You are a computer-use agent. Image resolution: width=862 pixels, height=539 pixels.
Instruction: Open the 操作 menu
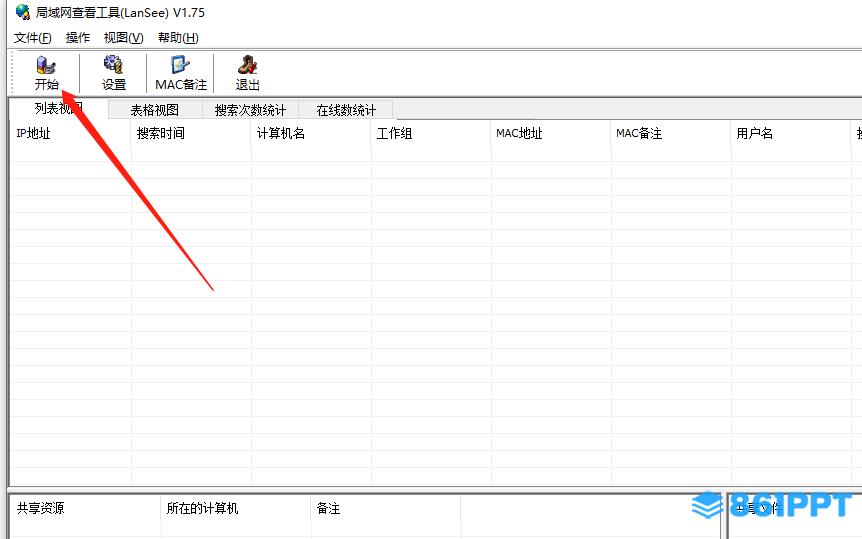[x=78, y=37]
